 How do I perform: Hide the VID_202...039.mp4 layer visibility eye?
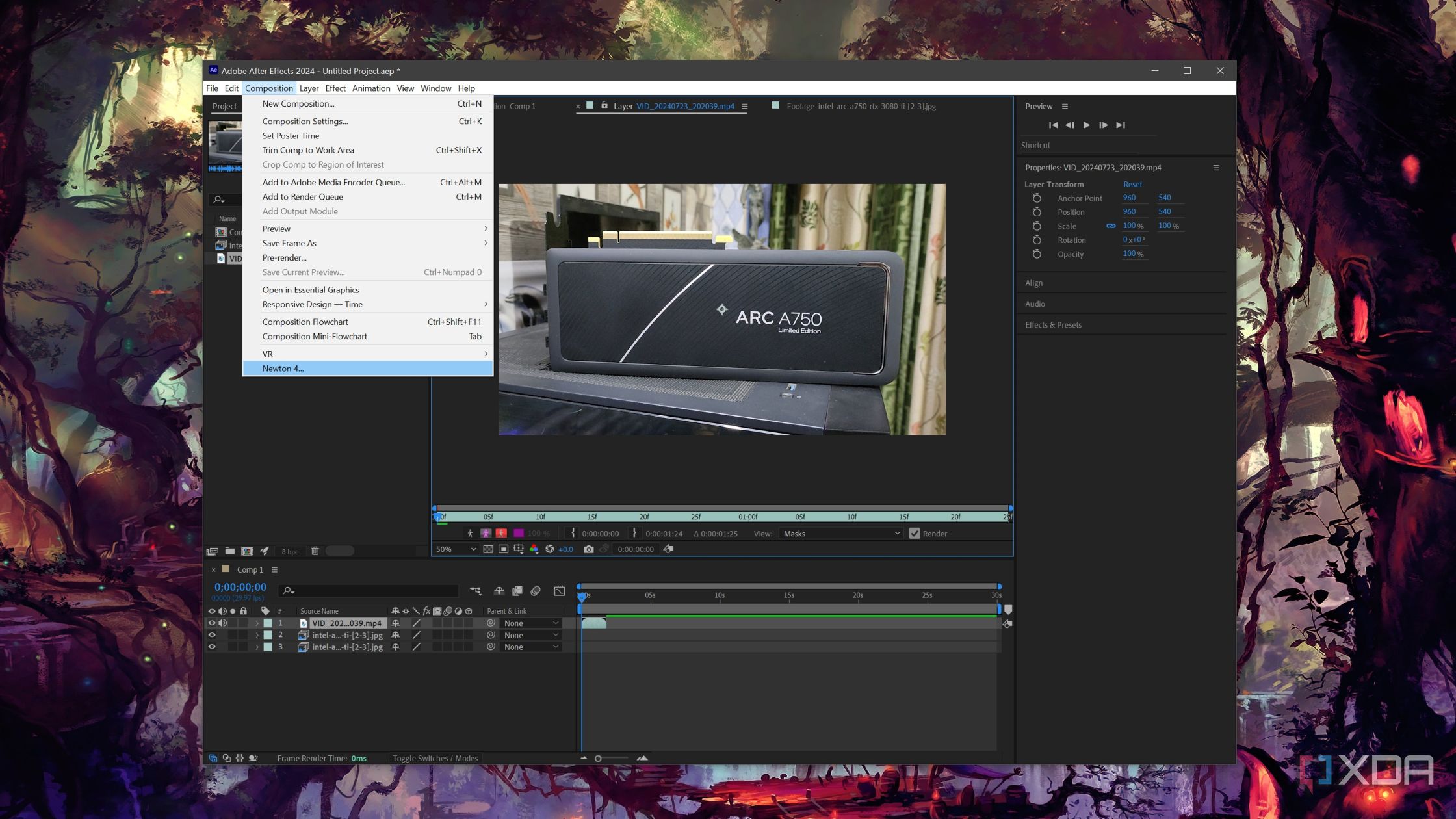pyautogui.click(x=212, y=623)
